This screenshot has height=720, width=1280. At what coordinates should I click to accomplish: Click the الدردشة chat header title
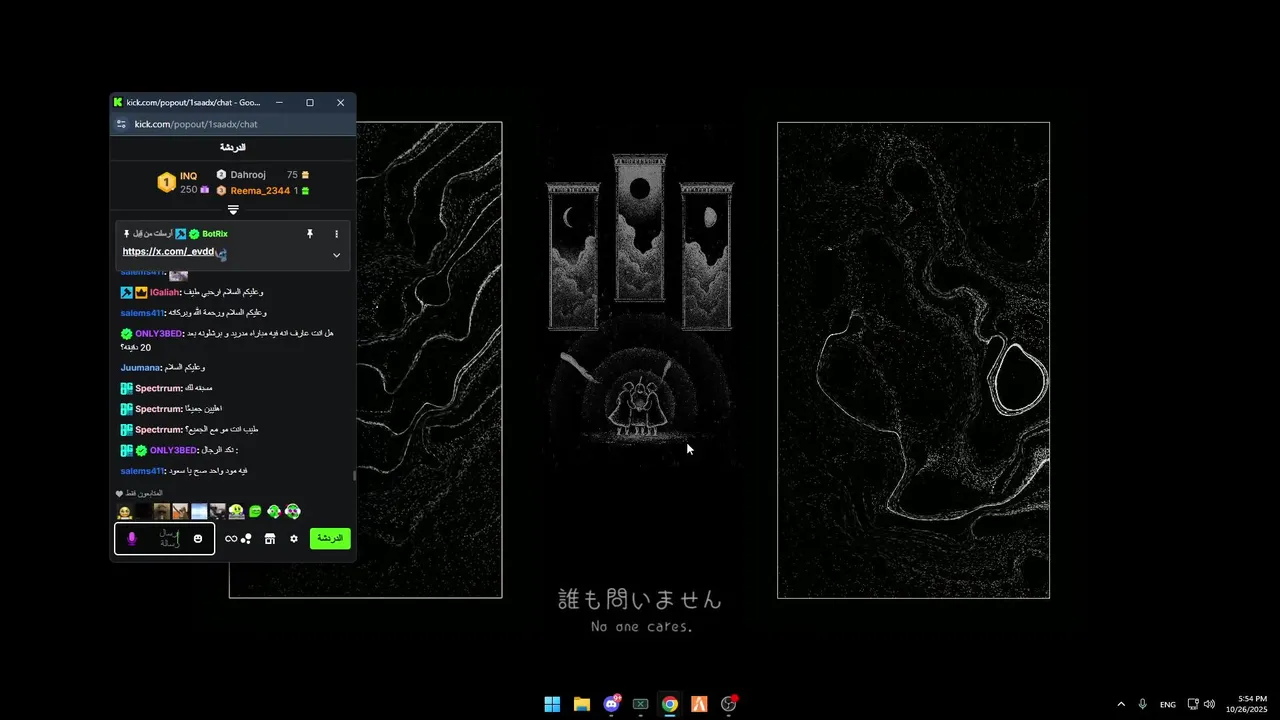233,147
